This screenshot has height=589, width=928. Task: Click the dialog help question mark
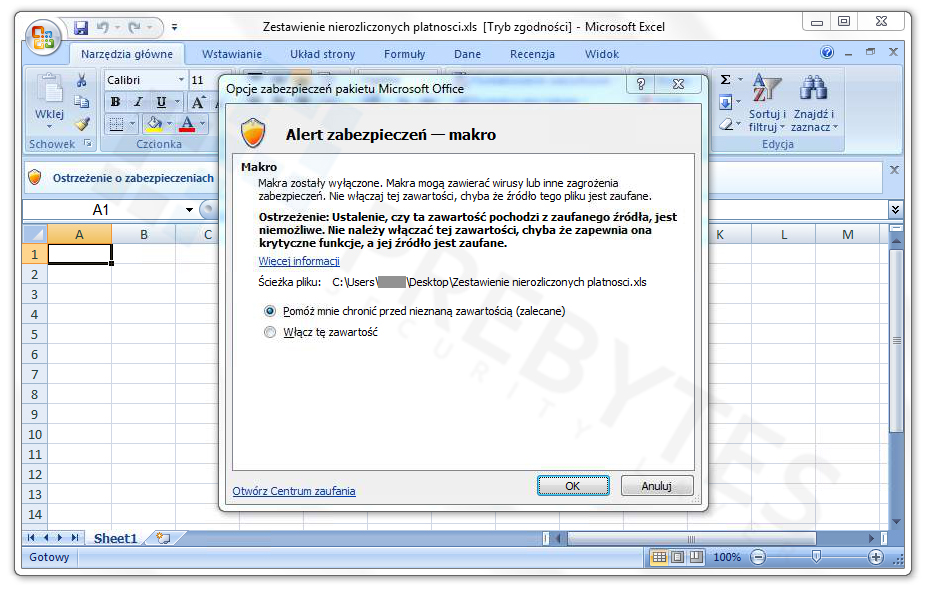point(640,84)
